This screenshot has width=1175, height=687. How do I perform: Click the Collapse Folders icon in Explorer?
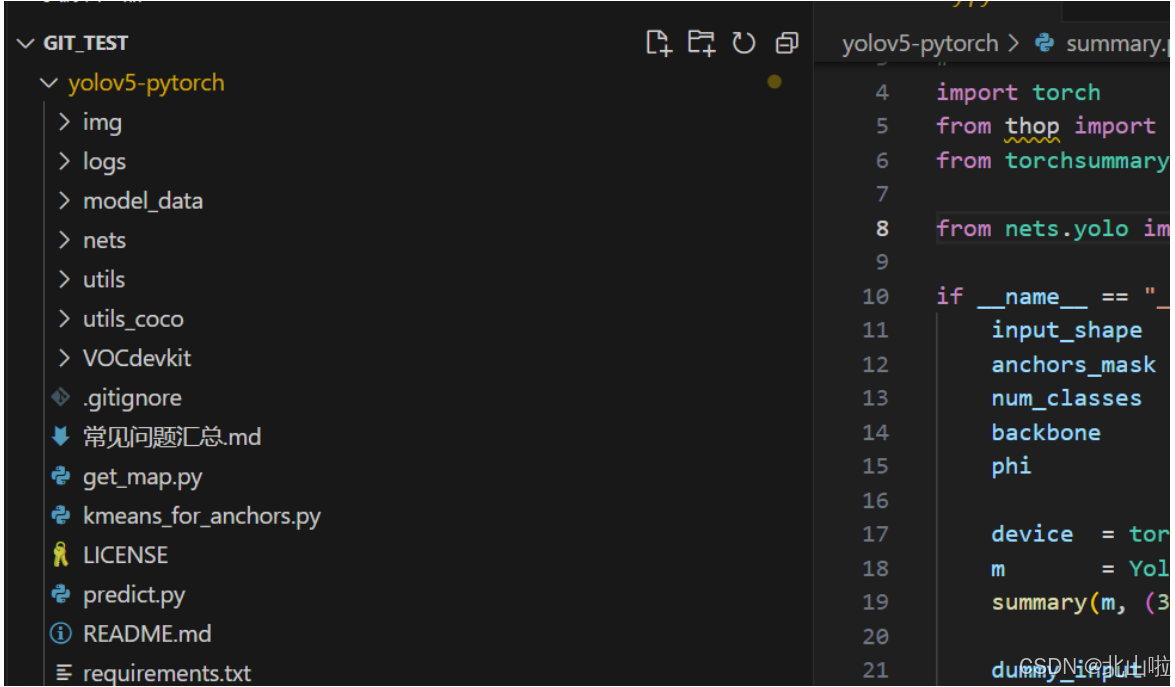click(x=787, y=44)
